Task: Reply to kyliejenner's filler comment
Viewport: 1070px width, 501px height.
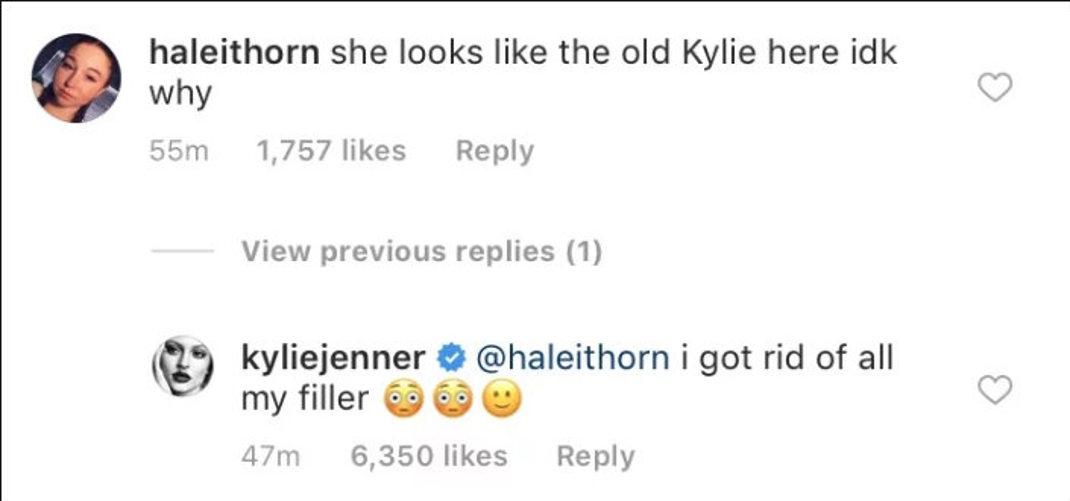Action: tap(596, 457)
